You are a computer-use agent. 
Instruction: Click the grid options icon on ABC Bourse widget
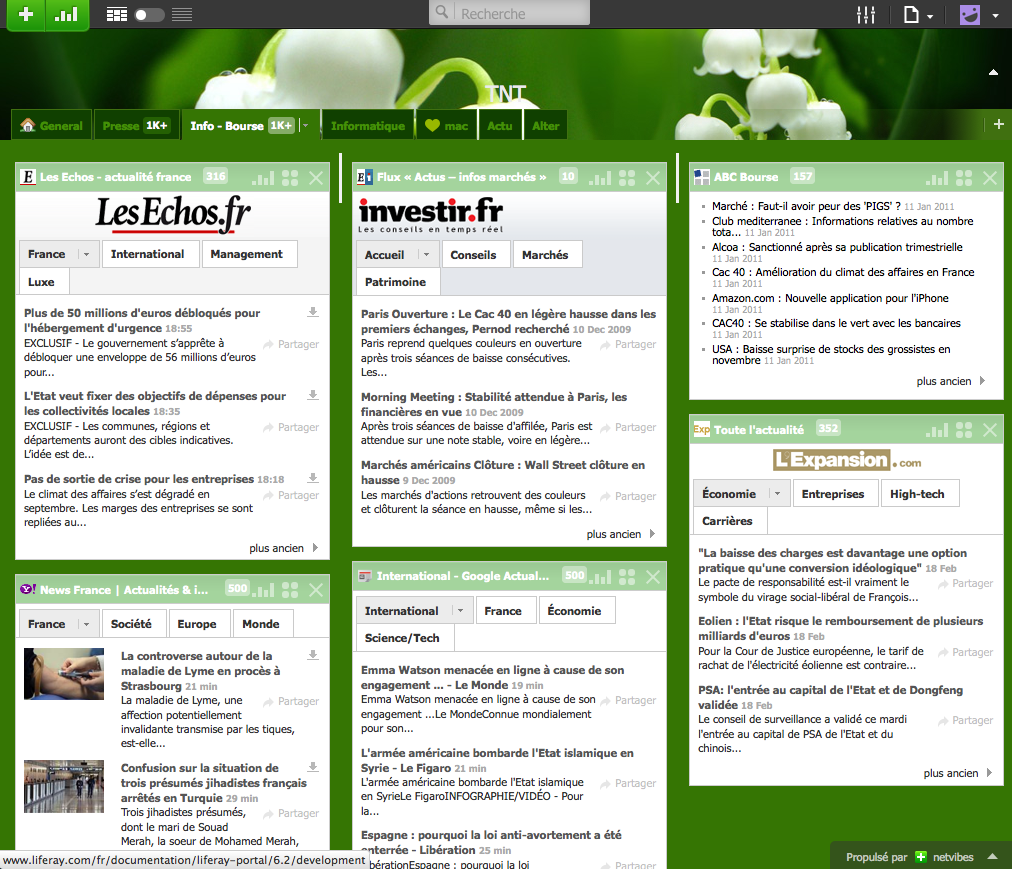click(x=964, y=178)
